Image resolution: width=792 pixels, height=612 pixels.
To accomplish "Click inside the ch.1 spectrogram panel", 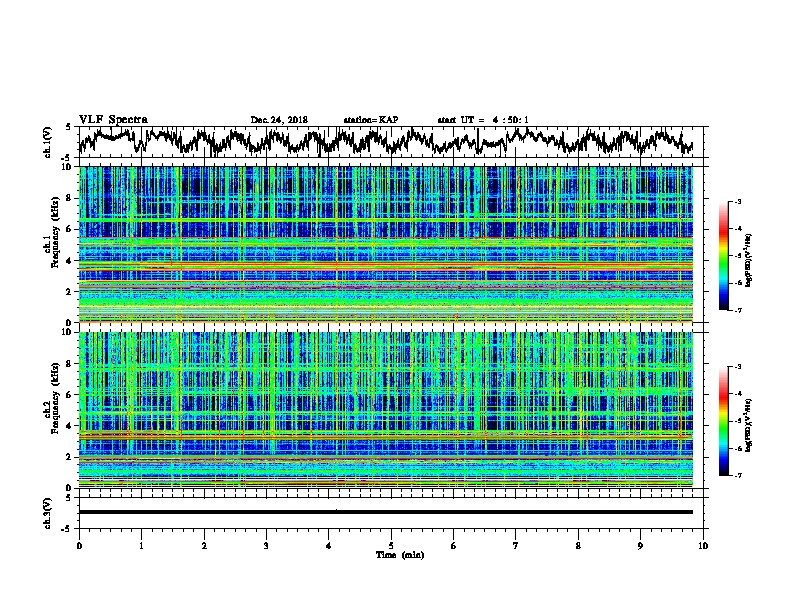I will 386,244.
